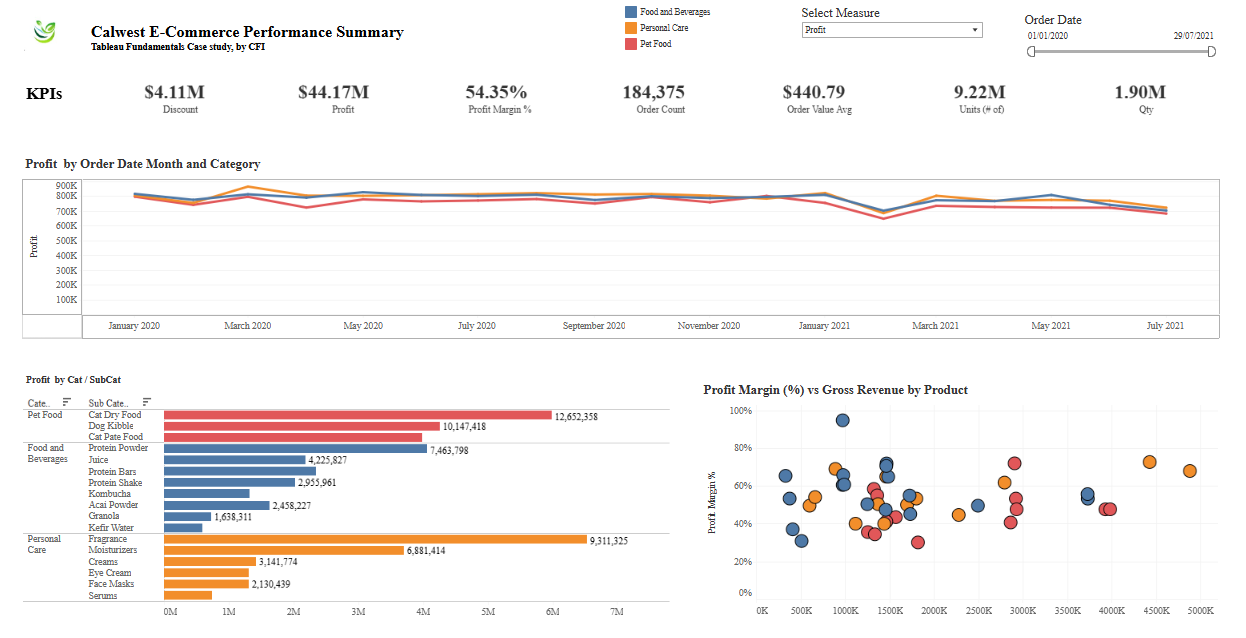Select the Cat Dry Food bar
This screenshot has width=1246, height=638.
point(357,415)
